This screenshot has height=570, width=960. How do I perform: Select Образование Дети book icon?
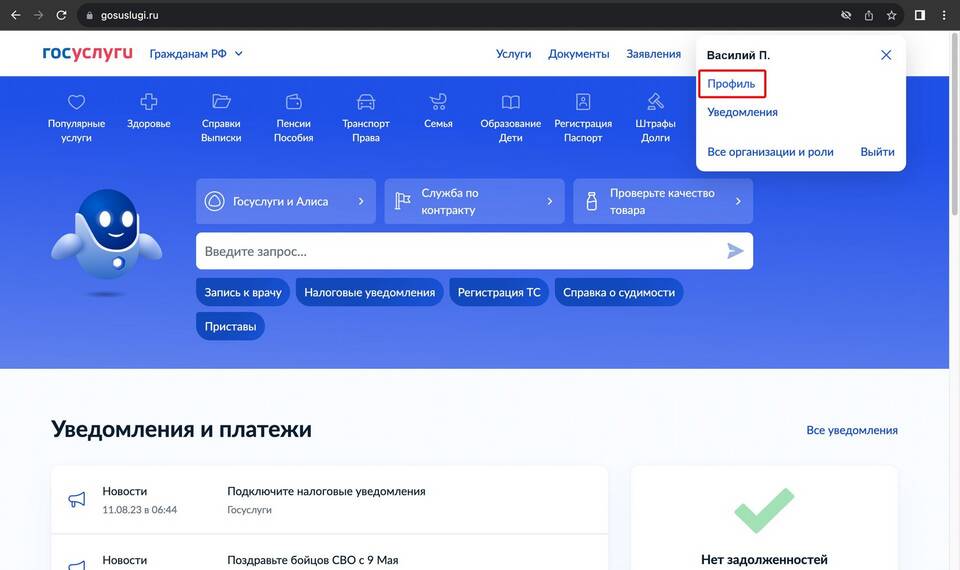pyautogui.click(x=511, y=102)
